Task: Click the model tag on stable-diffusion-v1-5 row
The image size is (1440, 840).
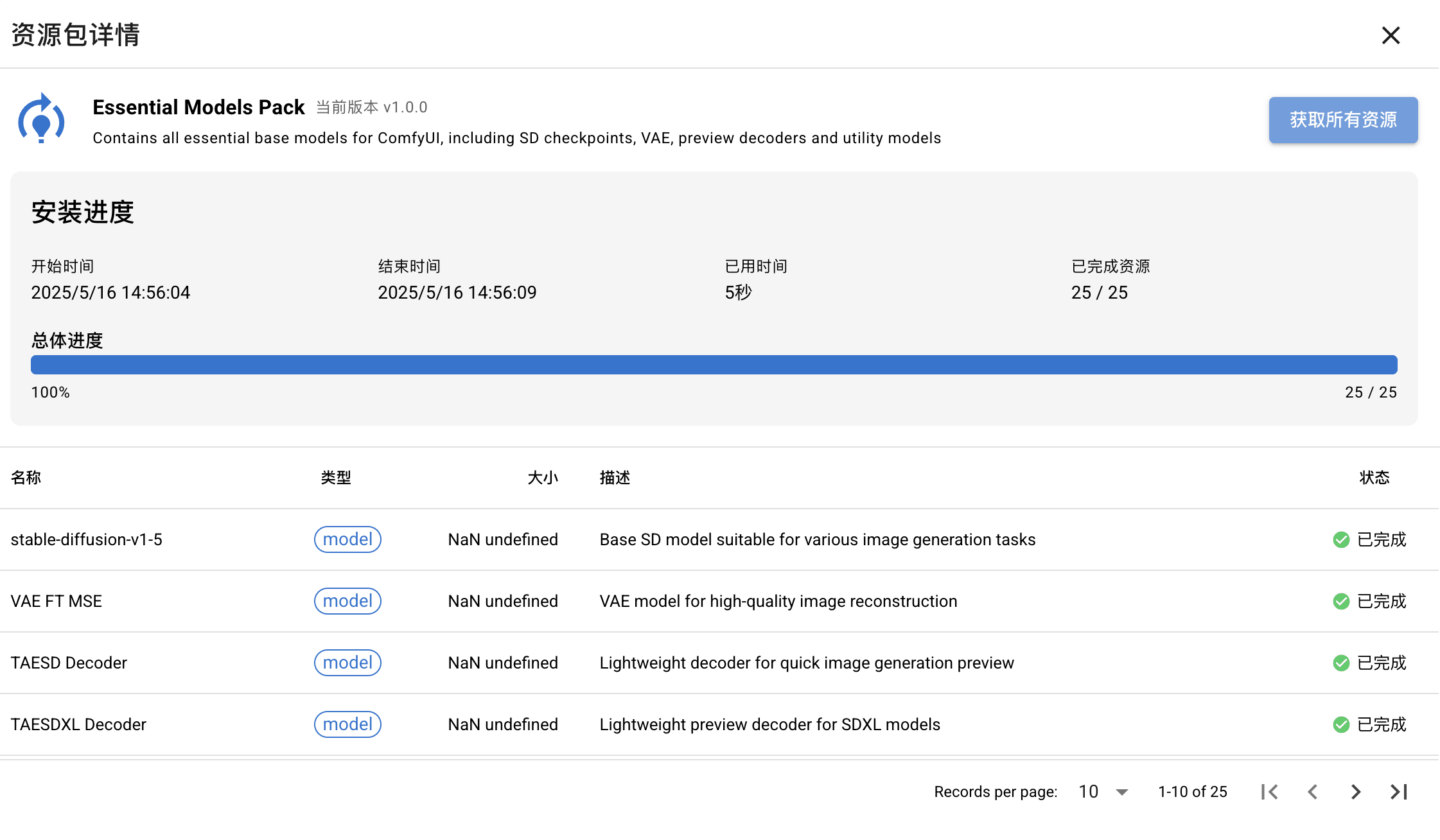Action: [x=347, y=539]
